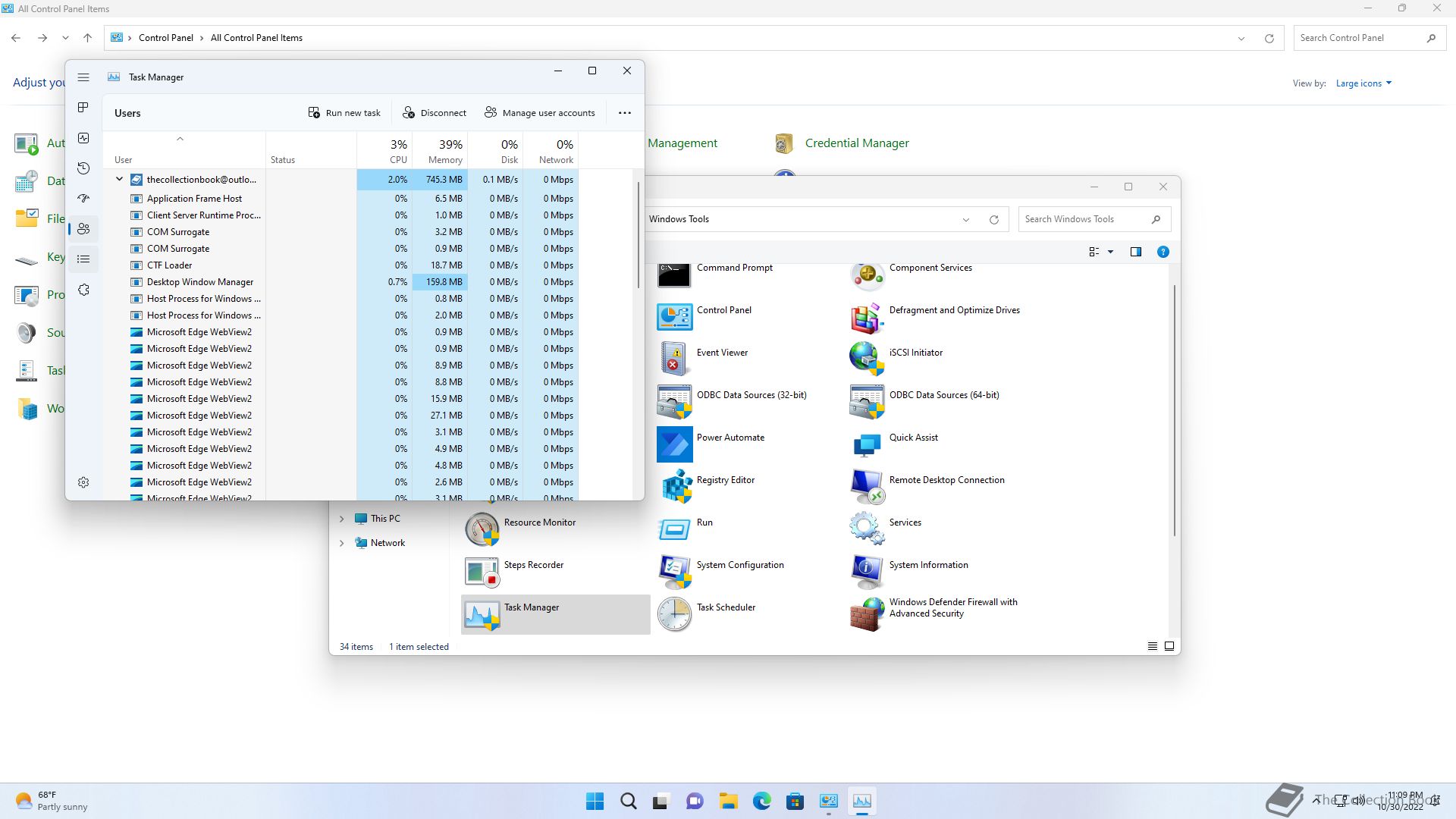Image resolution: width=1456 pixels, height=819 pixels.
Task: Open weather widget on taskbar
Action: (x=52, y=801)
